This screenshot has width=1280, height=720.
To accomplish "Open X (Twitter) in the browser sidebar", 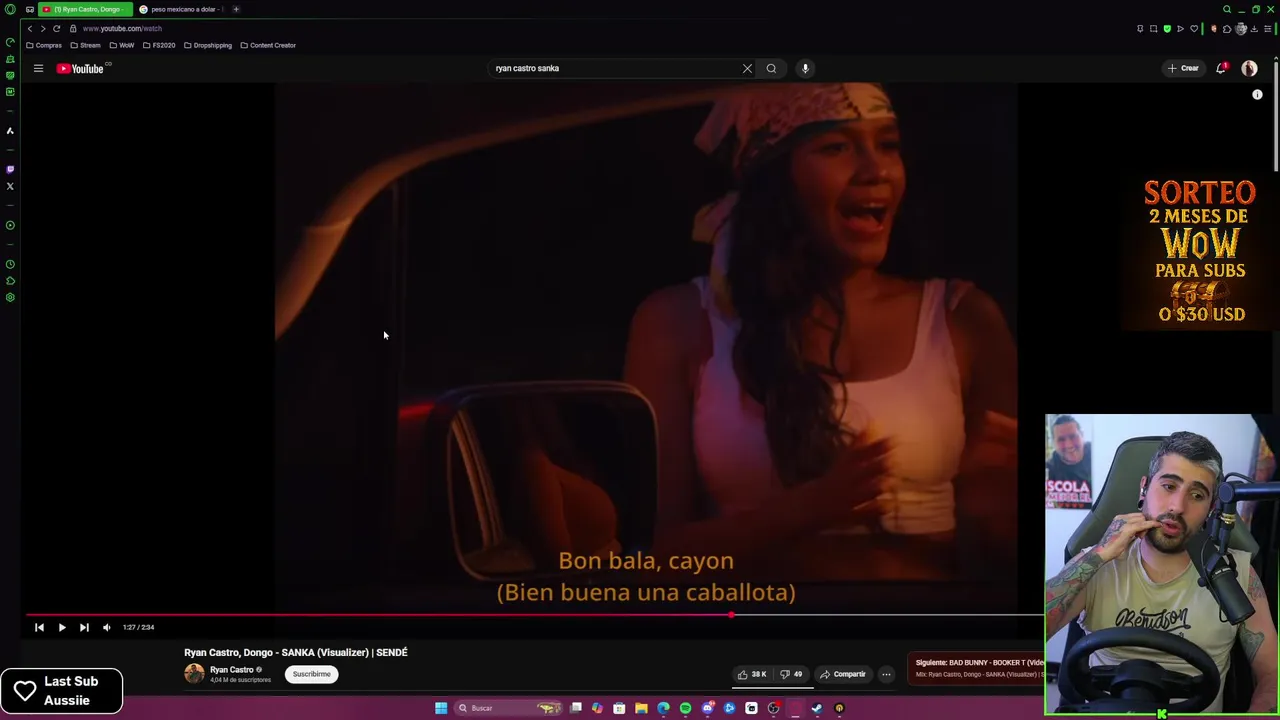I will coord(10,186).
